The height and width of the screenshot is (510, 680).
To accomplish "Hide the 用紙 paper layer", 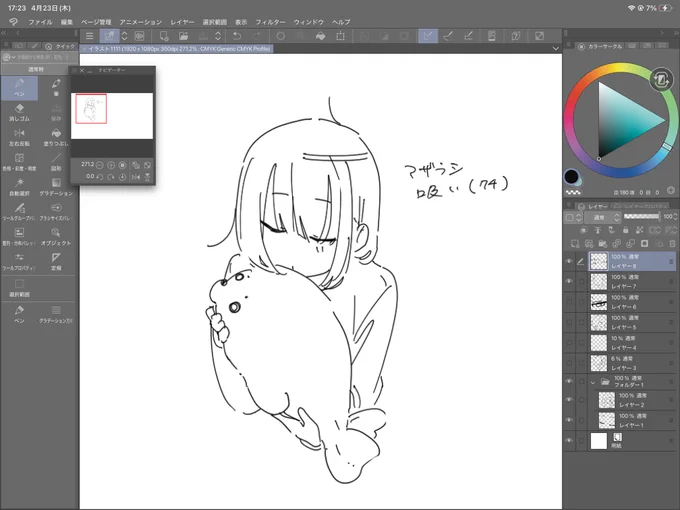I will coord(569,440).
